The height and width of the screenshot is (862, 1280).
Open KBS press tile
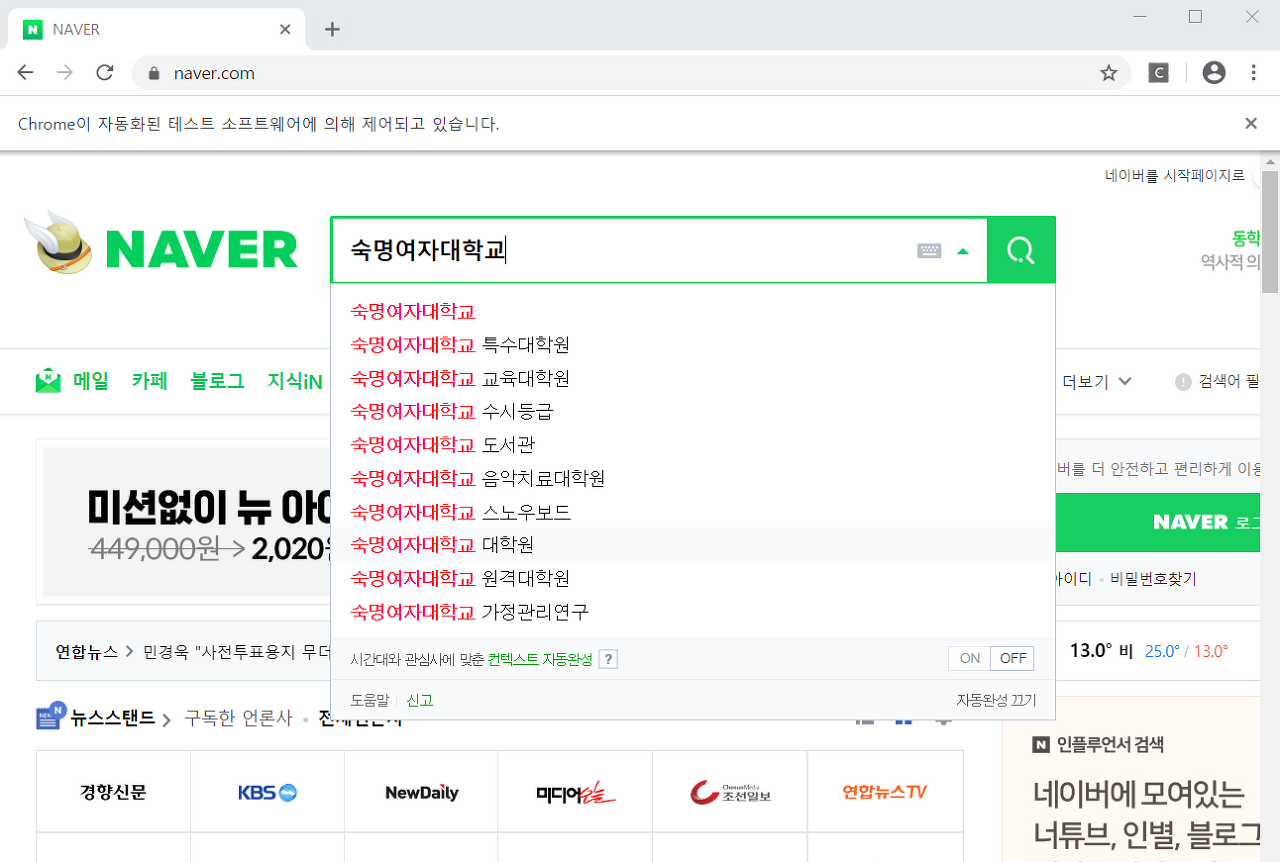(x=267, y=792)
